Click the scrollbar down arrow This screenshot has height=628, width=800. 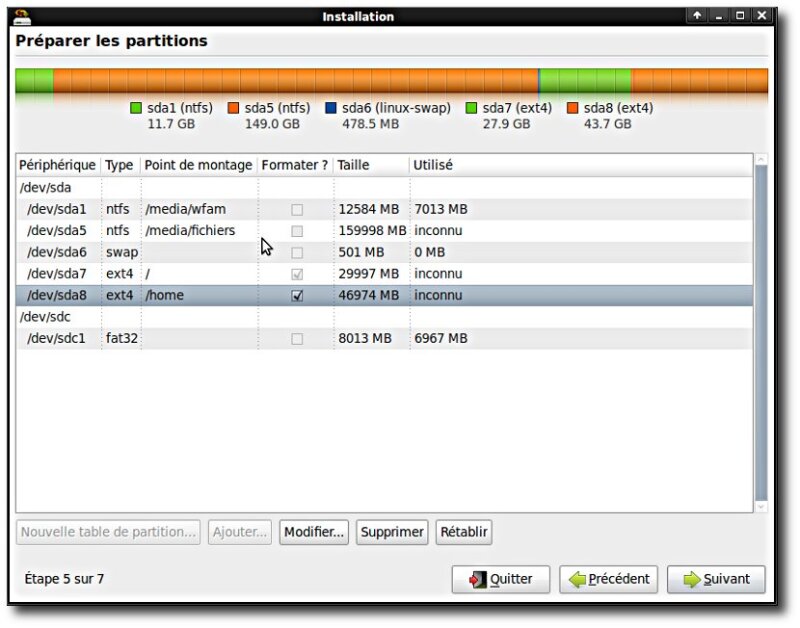coord(761,507)
